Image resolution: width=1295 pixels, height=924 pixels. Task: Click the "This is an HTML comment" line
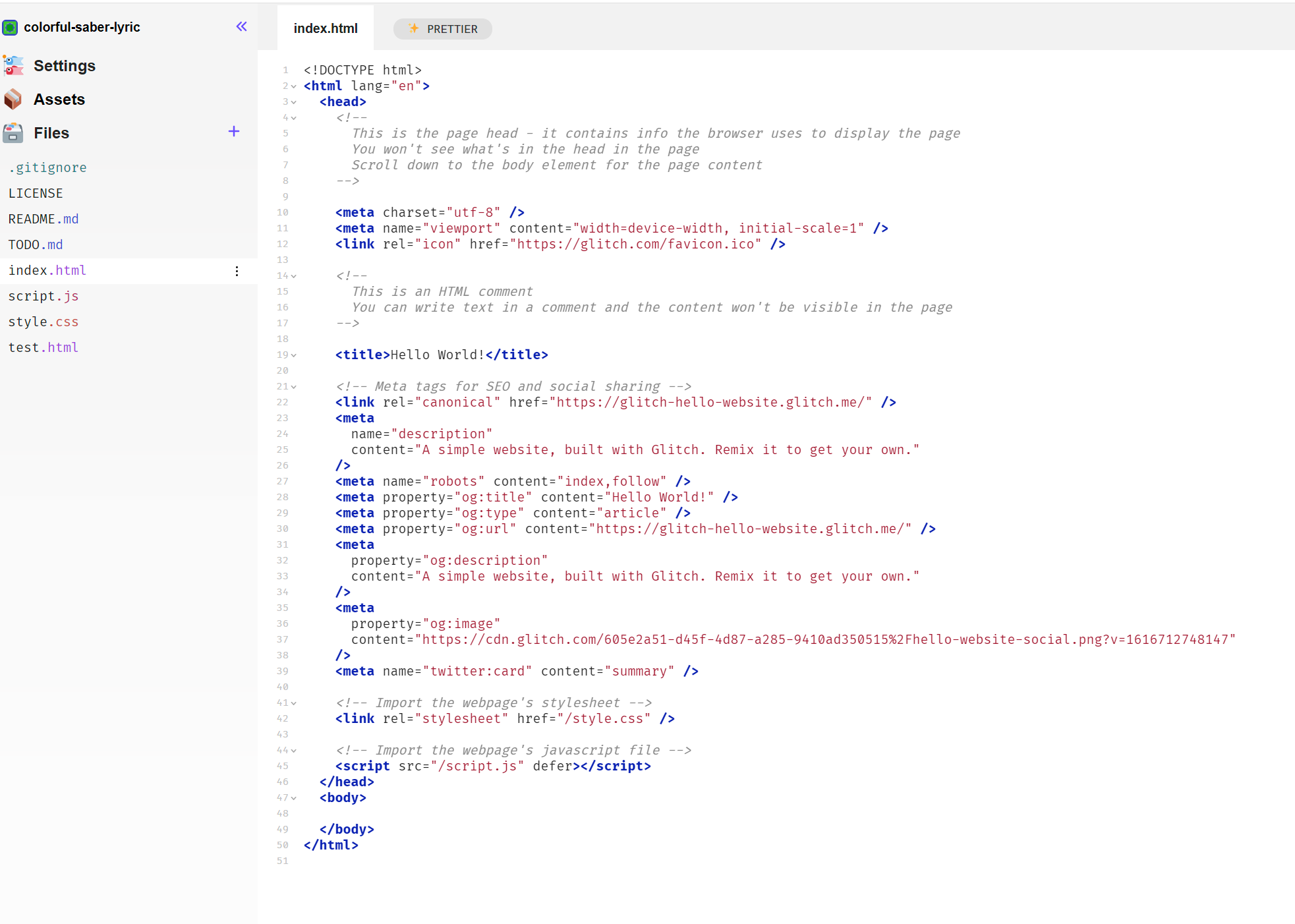[x=442, y=291]
